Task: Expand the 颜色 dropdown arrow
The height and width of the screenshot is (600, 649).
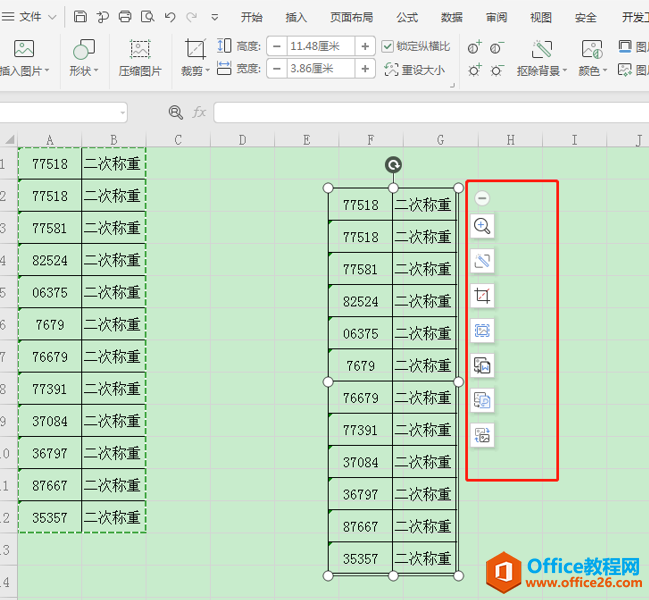Action: pyautogui.click(x=604, y=71)
